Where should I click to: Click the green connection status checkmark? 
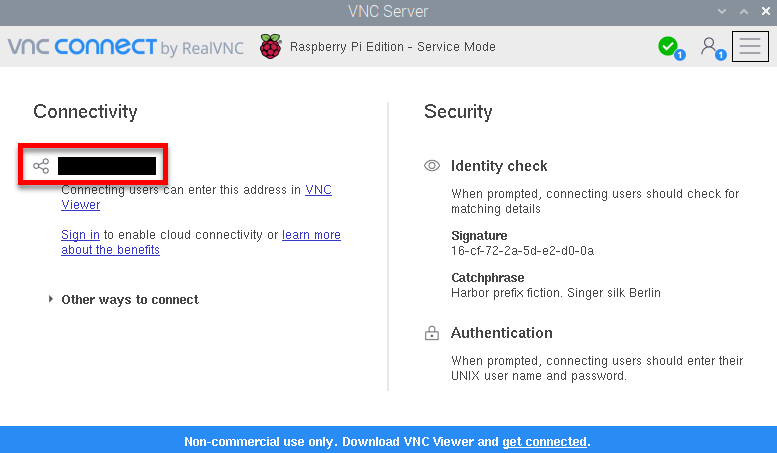click(668, 47)
